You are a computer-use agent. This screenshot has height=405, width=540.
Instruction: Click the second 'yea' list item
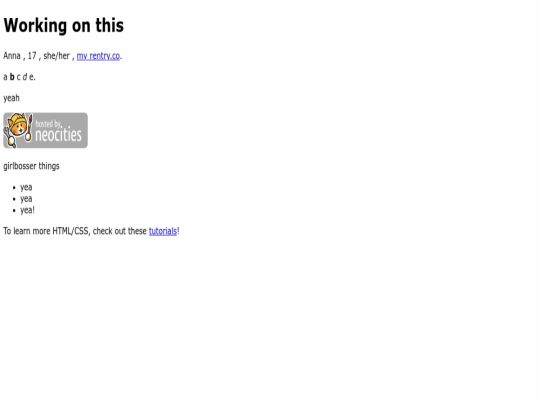pos(26,199)
